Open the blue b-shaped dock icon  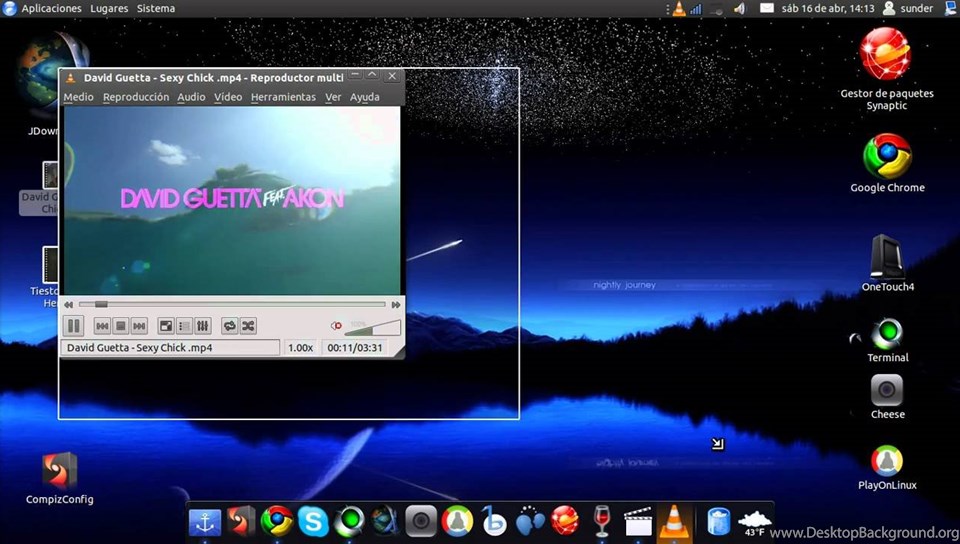(493, 521)
